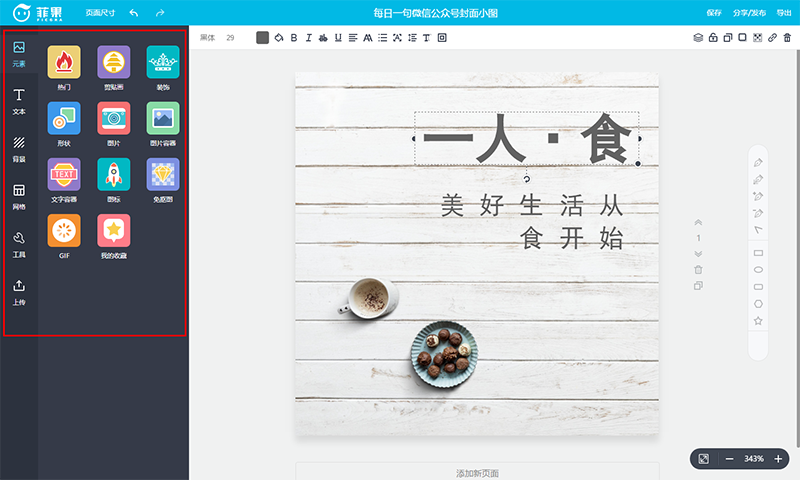
Task: Click the fit-to-screen icon
Action: click(704, 459)
